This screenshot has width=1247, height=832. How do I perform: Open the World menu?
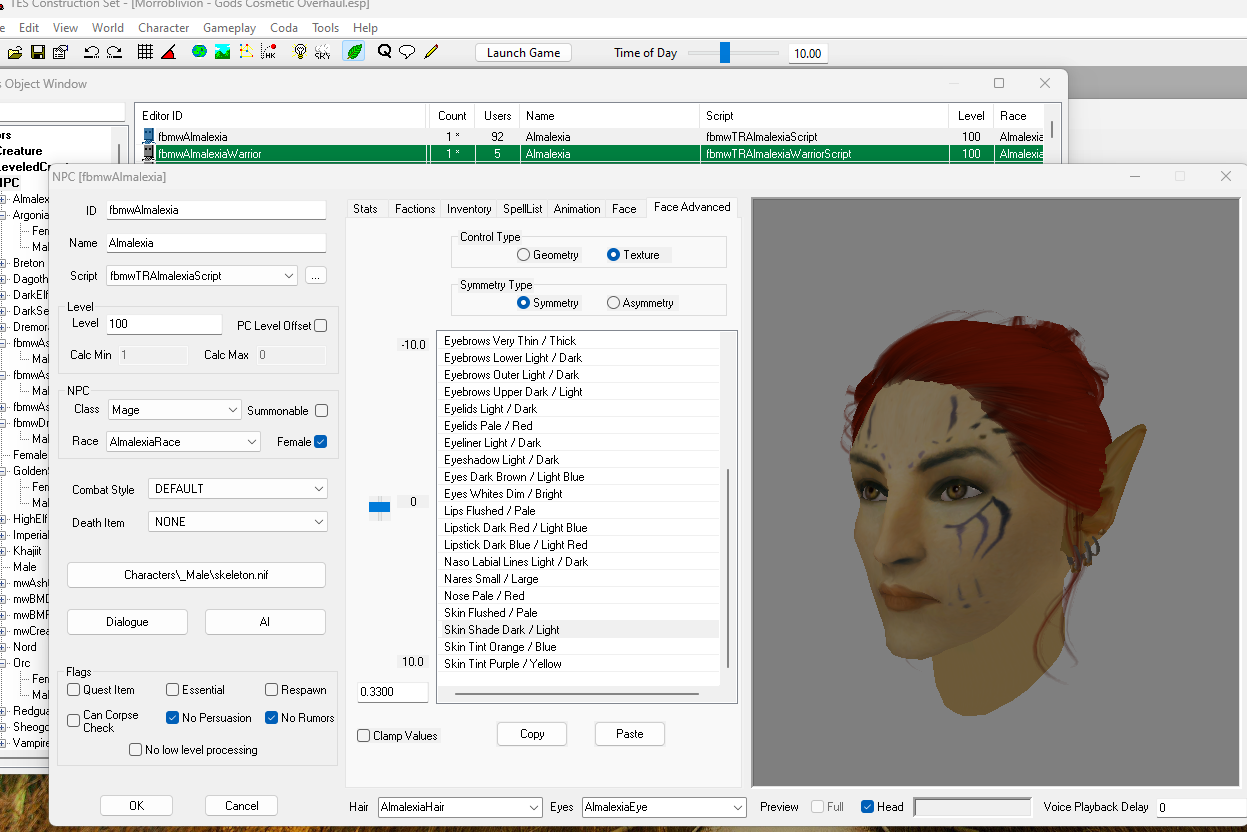[108, 28]
